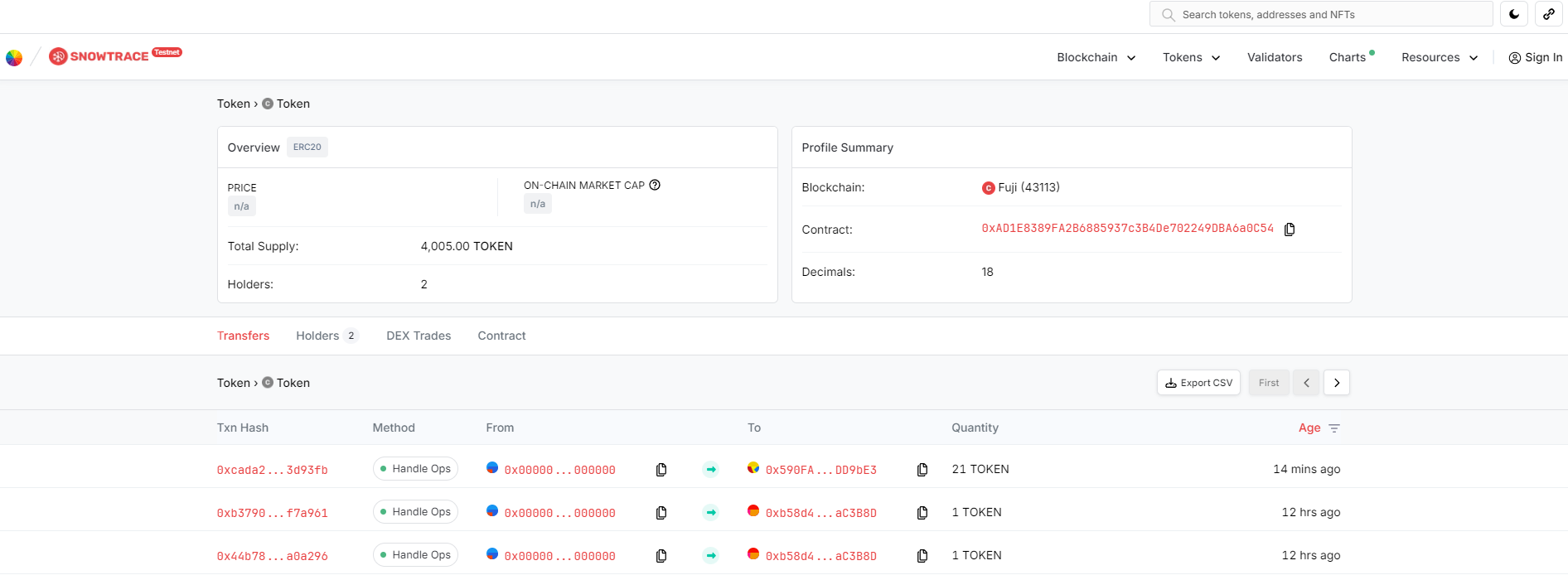Click the 14 mins ago age value
Image resolution: width=1568 pixels, height=580 pixels.
[x=1307, y=469]
